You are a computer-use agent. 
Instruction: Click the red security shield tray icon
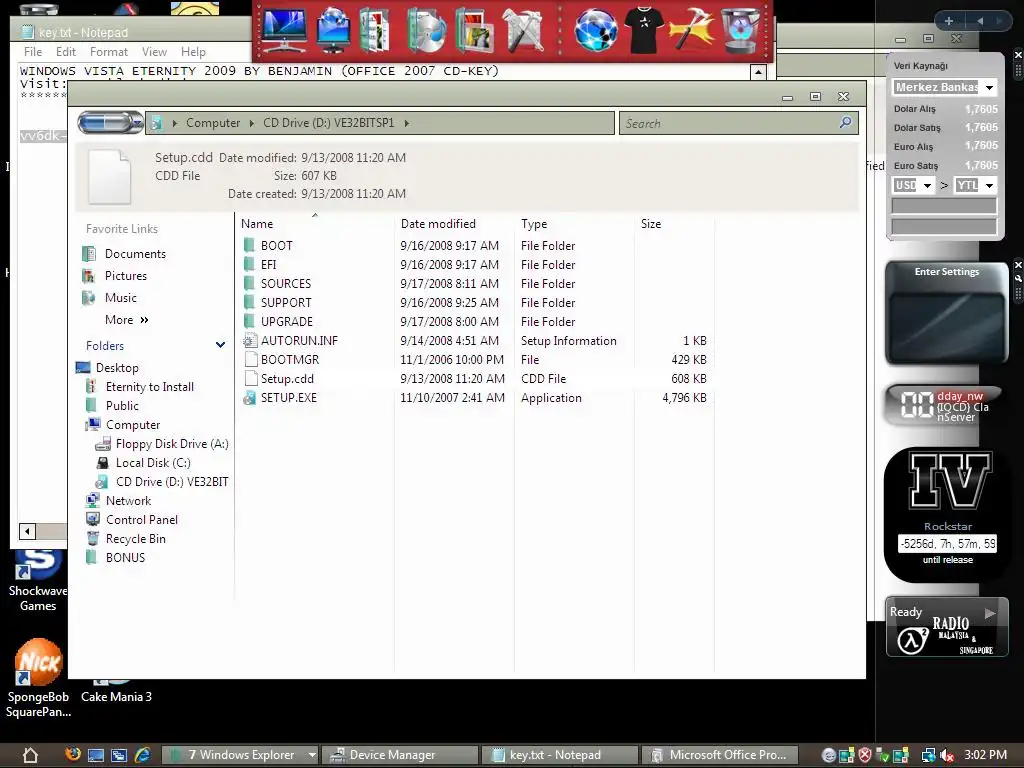(865, 756)
